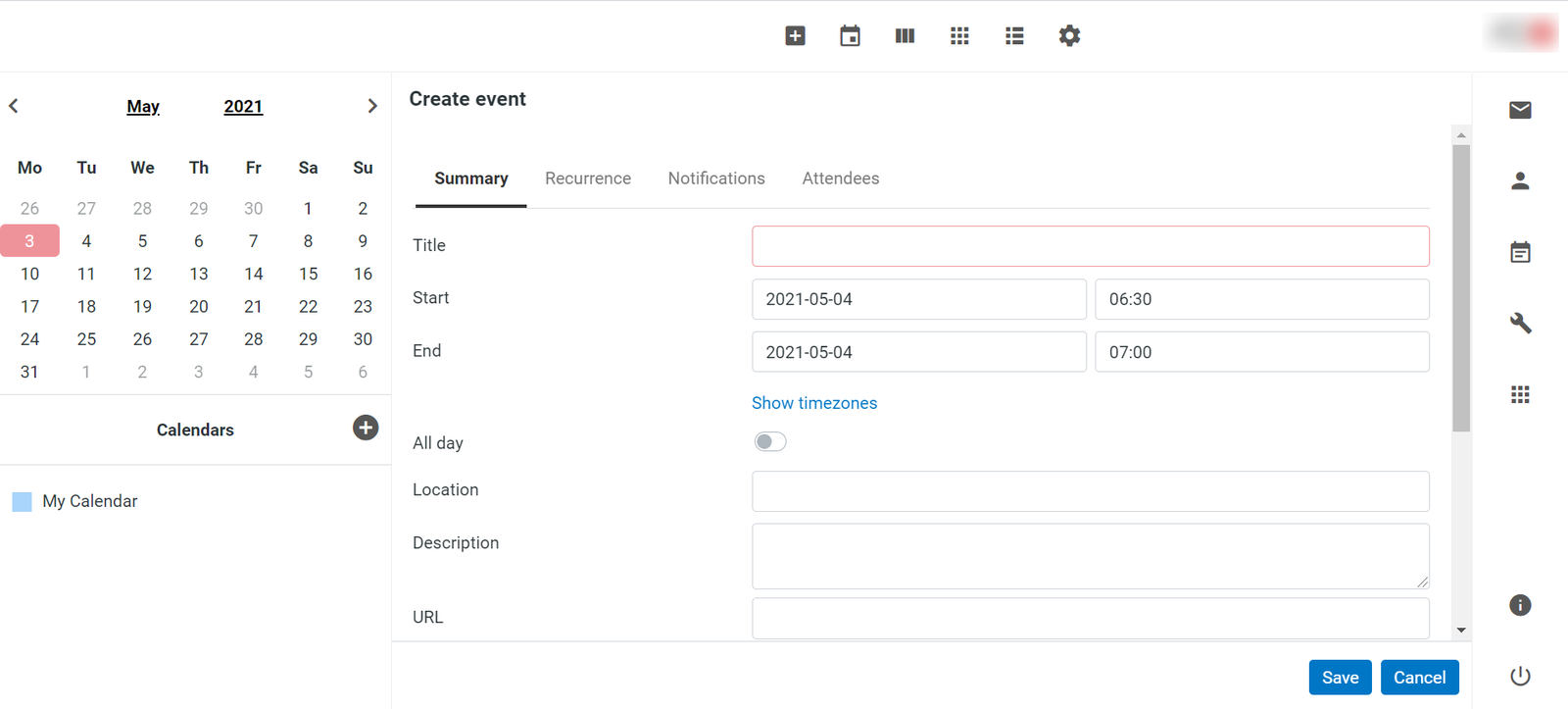Viewport: 1568px width, 709px height.
Task: Open the user avatar at top right
Action: click(x=1522, y=32)
